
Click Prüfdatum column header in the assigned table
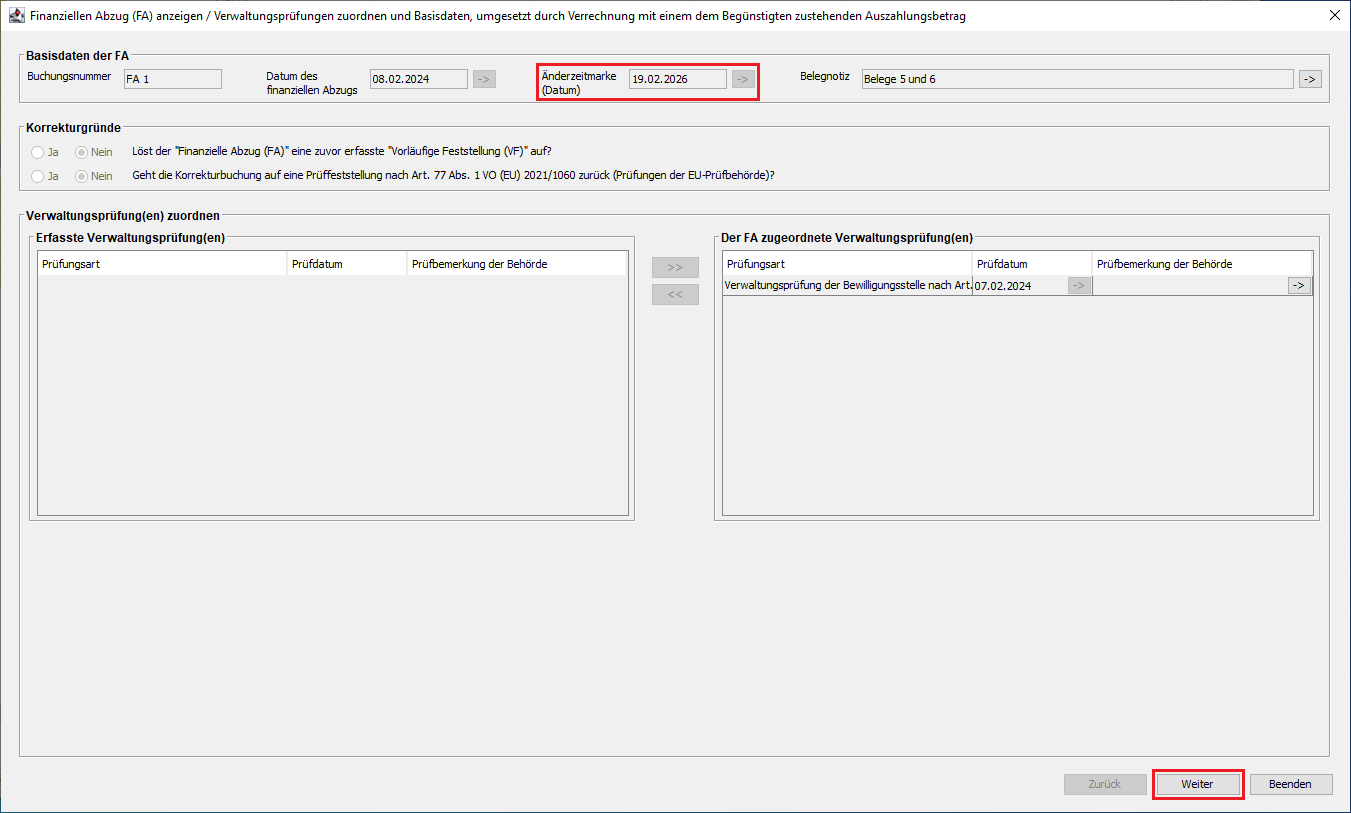coord(1031,264)
